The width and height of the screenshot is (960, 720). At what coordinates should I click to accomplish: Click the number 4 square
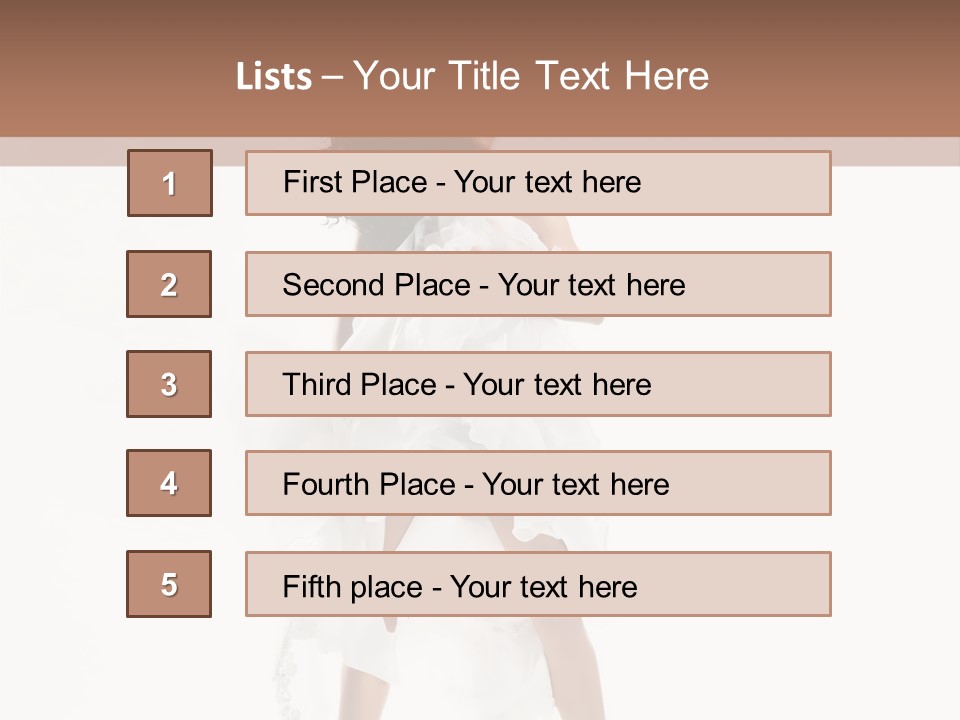(x=169, y=483)
